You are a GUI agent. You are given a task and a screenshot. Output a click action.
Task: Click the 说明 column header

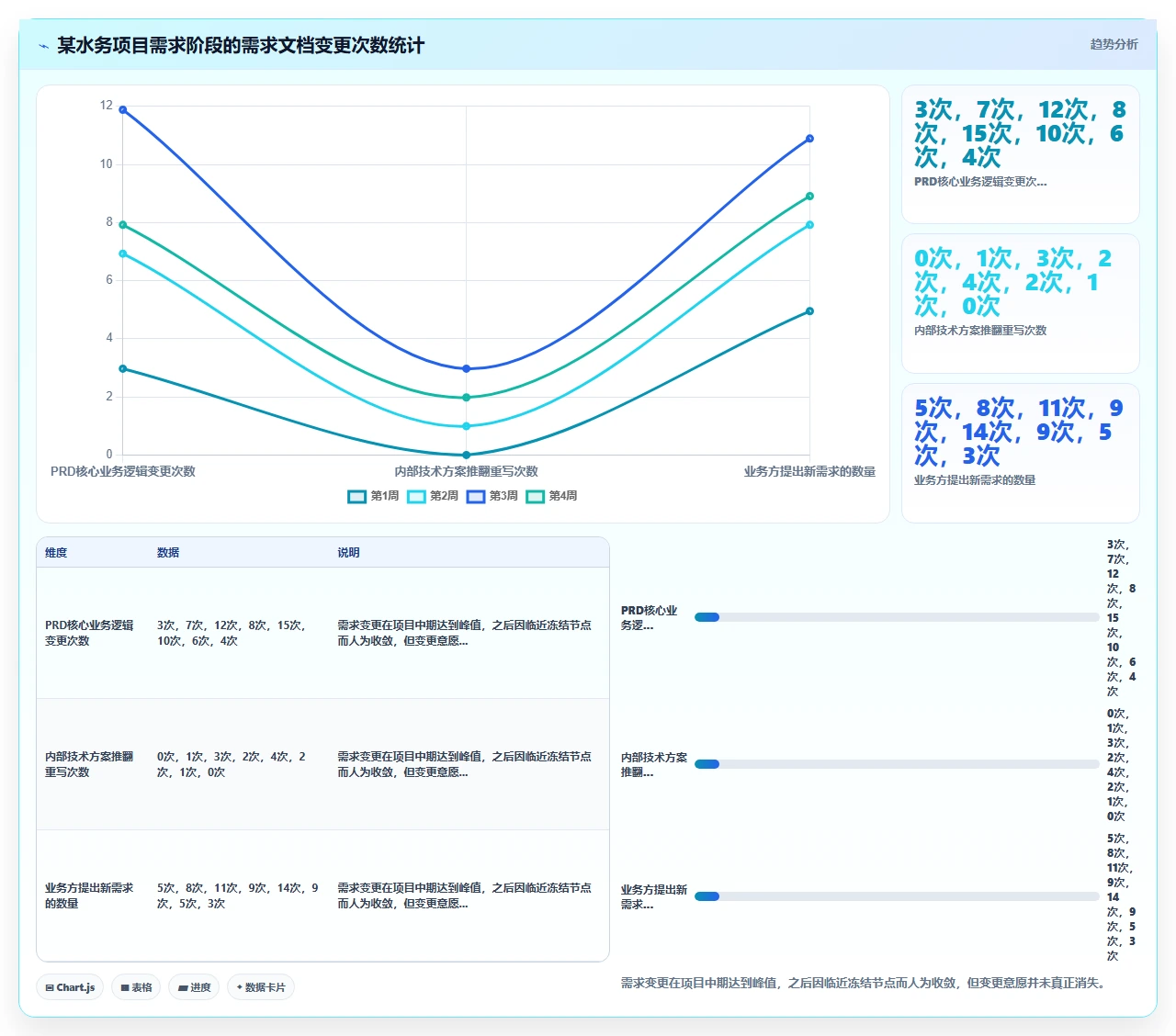point(348,553)
